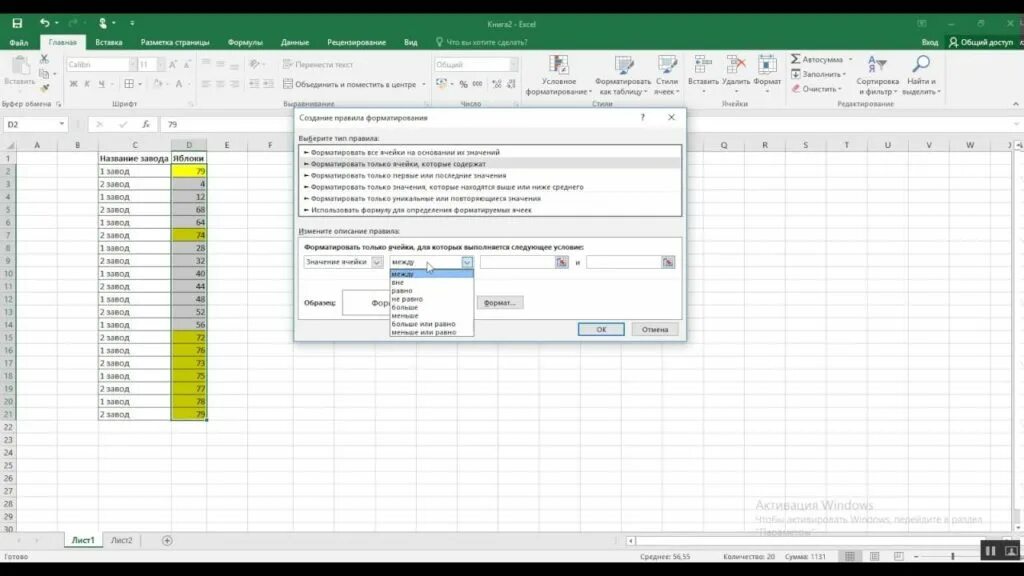Select вне in the operator list

click(431, 282)
